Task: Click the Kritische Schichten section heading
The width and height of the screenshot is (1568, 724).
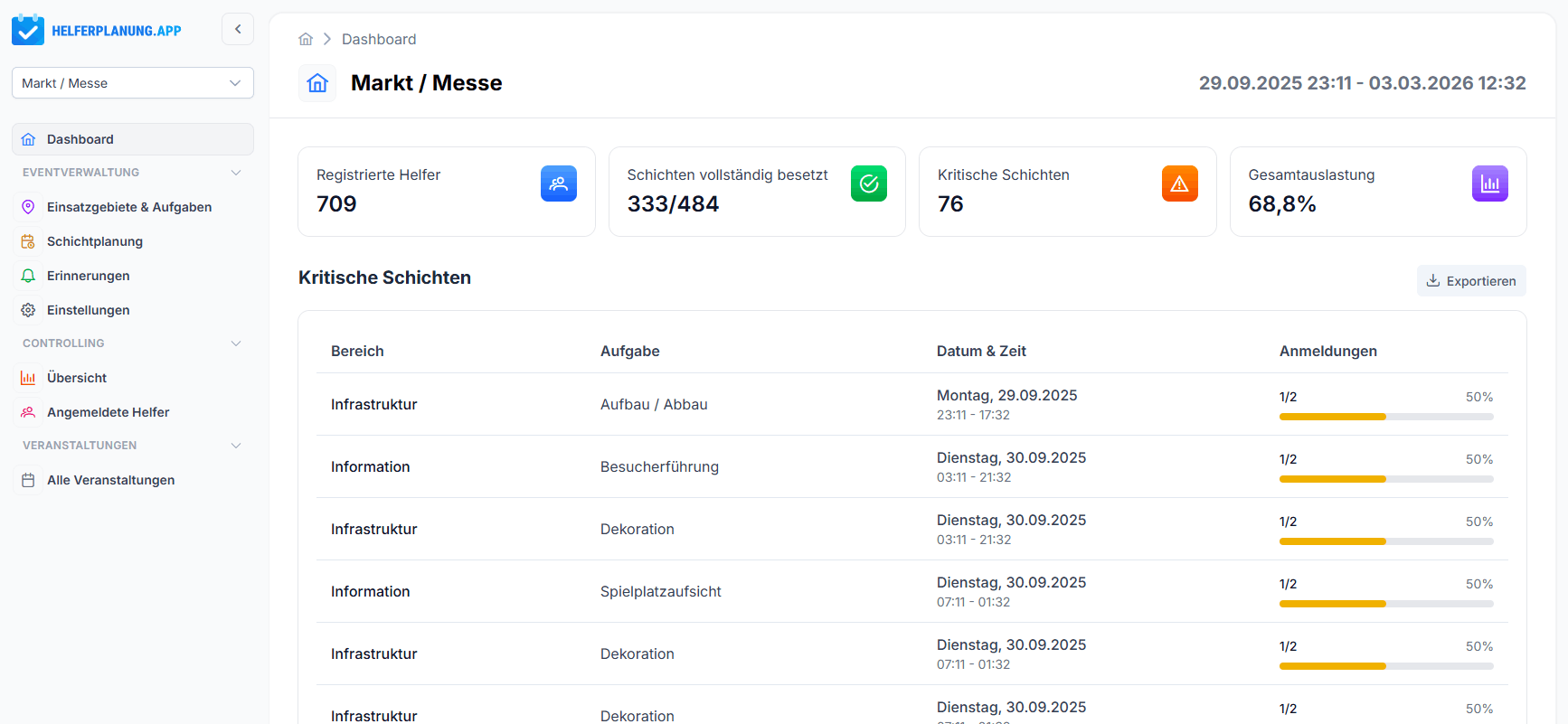Action: pos(384,277)
